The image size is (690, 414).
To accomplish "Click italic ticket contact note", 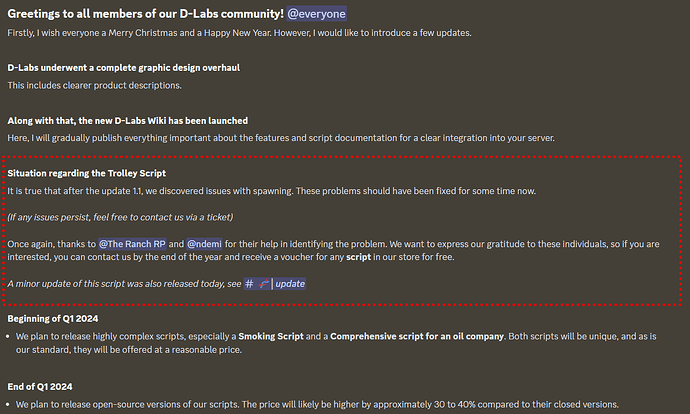I will [x=120, y=217].
